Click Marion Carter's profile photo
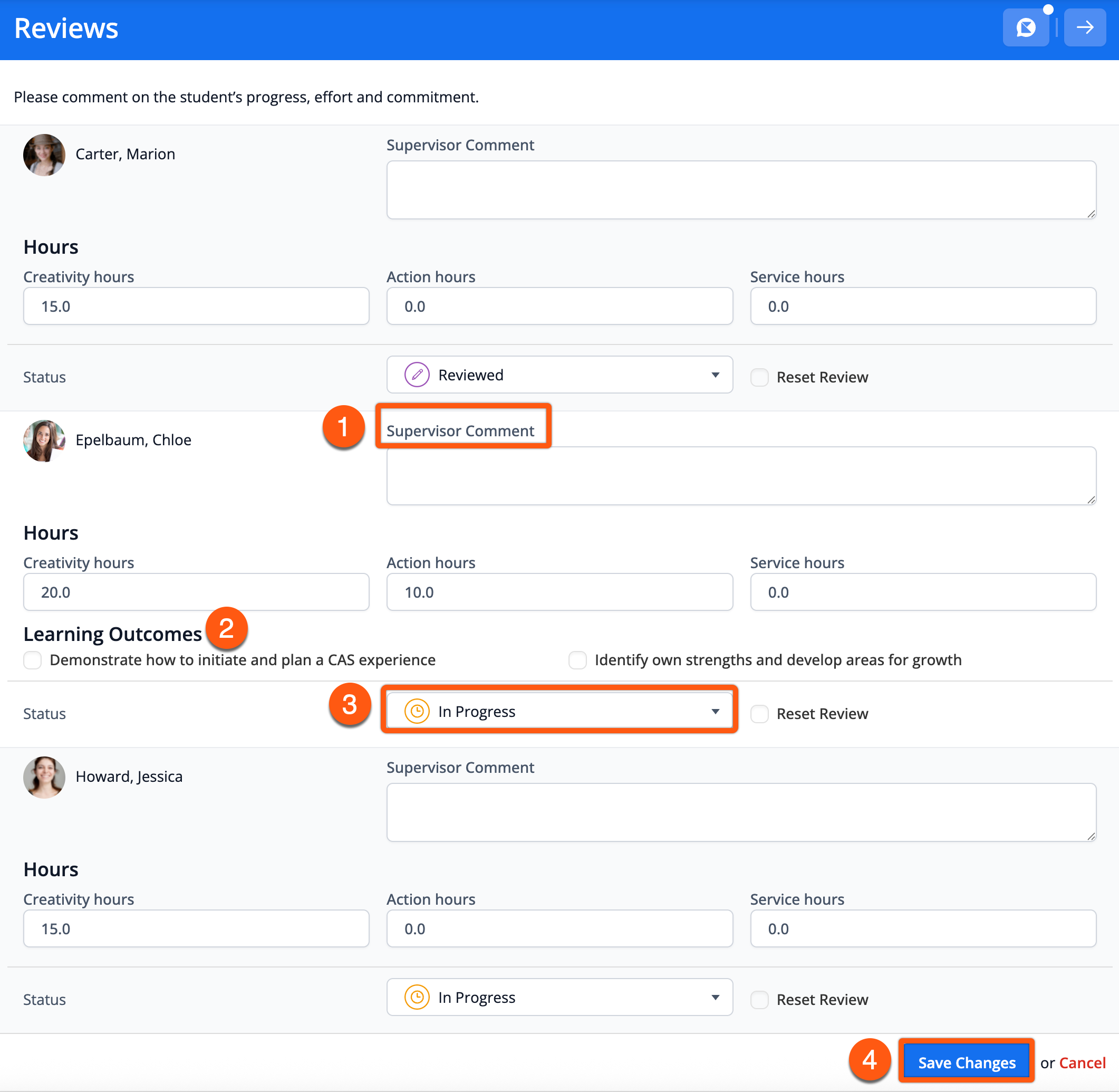The image size is (1119, 1092). tap(44, 155)
